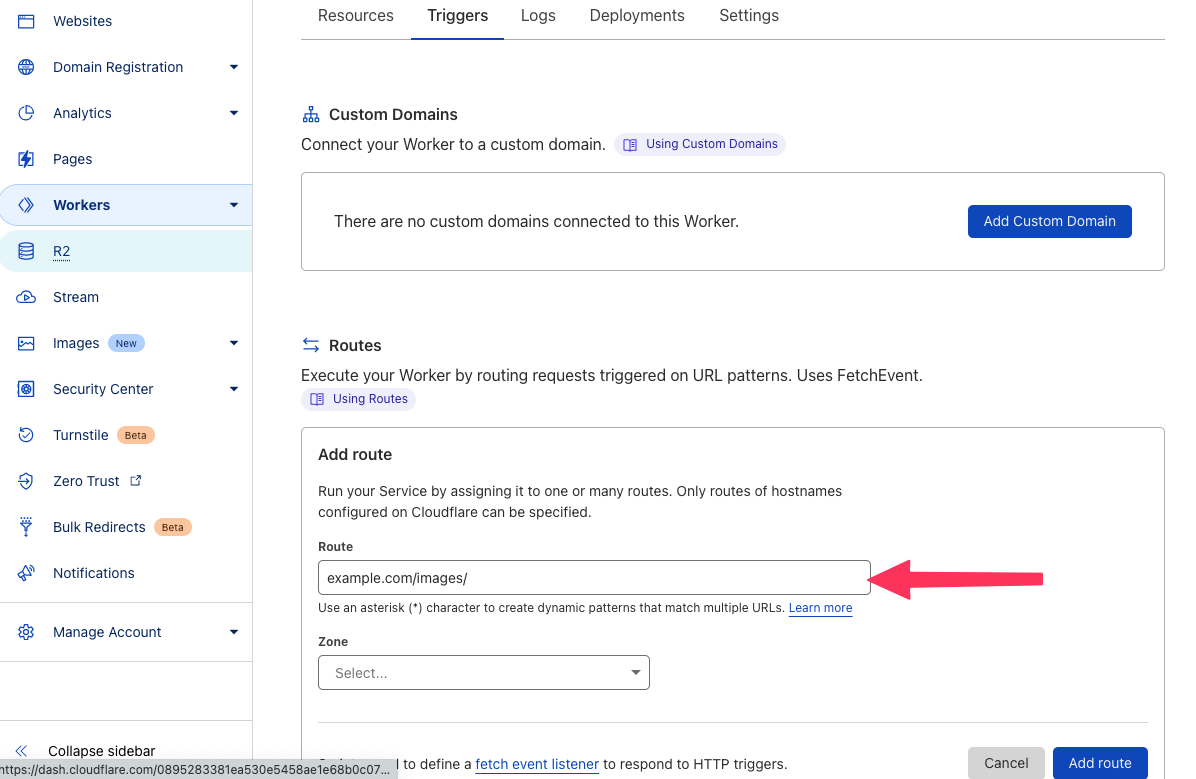Expand the Analytics submenu arrow
This screenshot has width=1196, height=779.
(234, 113)
